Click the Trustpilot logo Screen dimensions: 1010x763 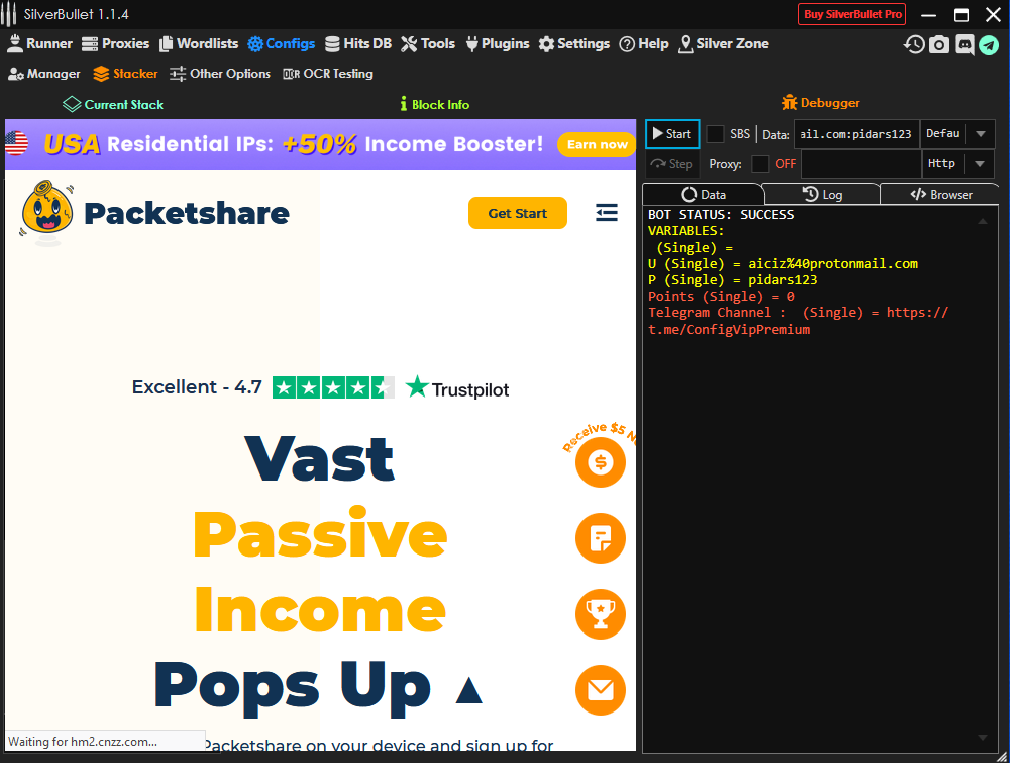(x=457, y=388)
